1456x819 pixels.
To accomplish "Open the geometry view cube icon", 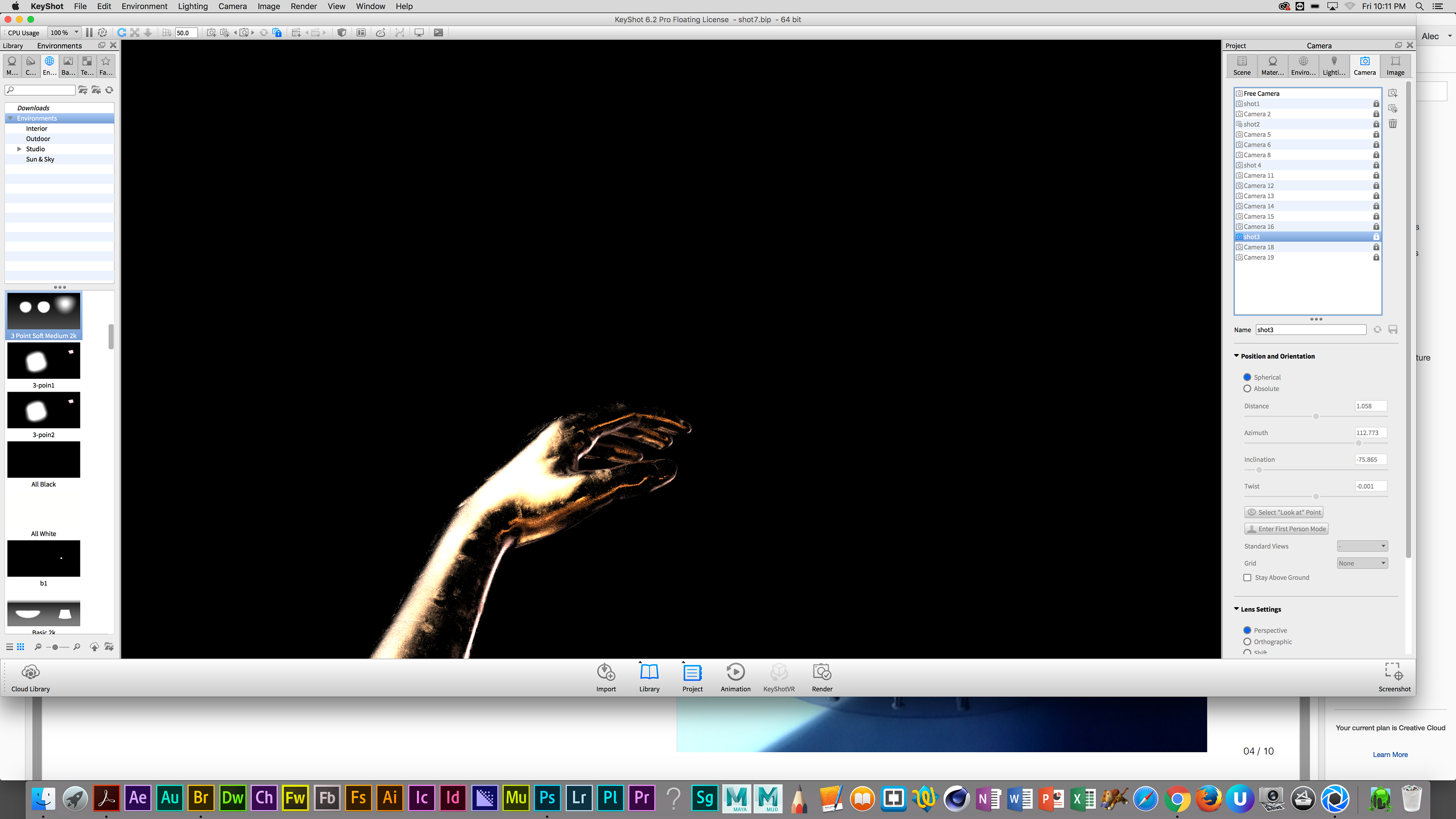I will 341,33.
